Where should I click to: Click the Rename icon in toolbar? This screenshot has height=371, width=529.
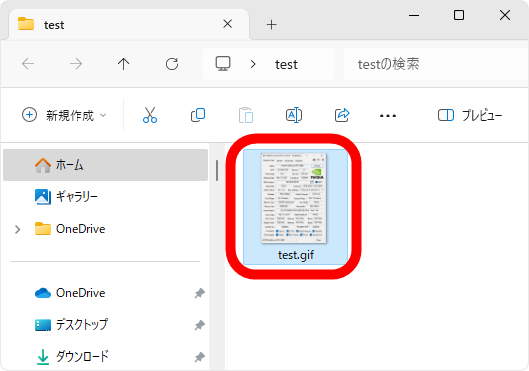click(x=294, y=115)
